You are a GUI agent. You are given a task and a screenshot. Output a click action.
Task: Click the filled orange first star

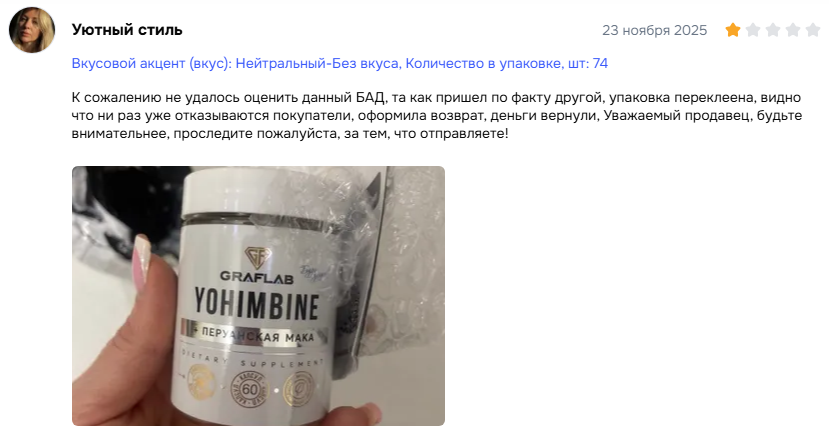[x=733, y=30]
